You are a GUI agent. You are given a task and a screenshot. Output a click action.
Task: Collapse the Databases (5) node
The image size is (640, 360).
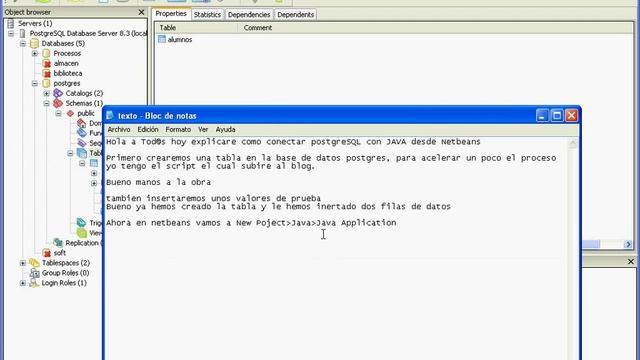point(23,43)
